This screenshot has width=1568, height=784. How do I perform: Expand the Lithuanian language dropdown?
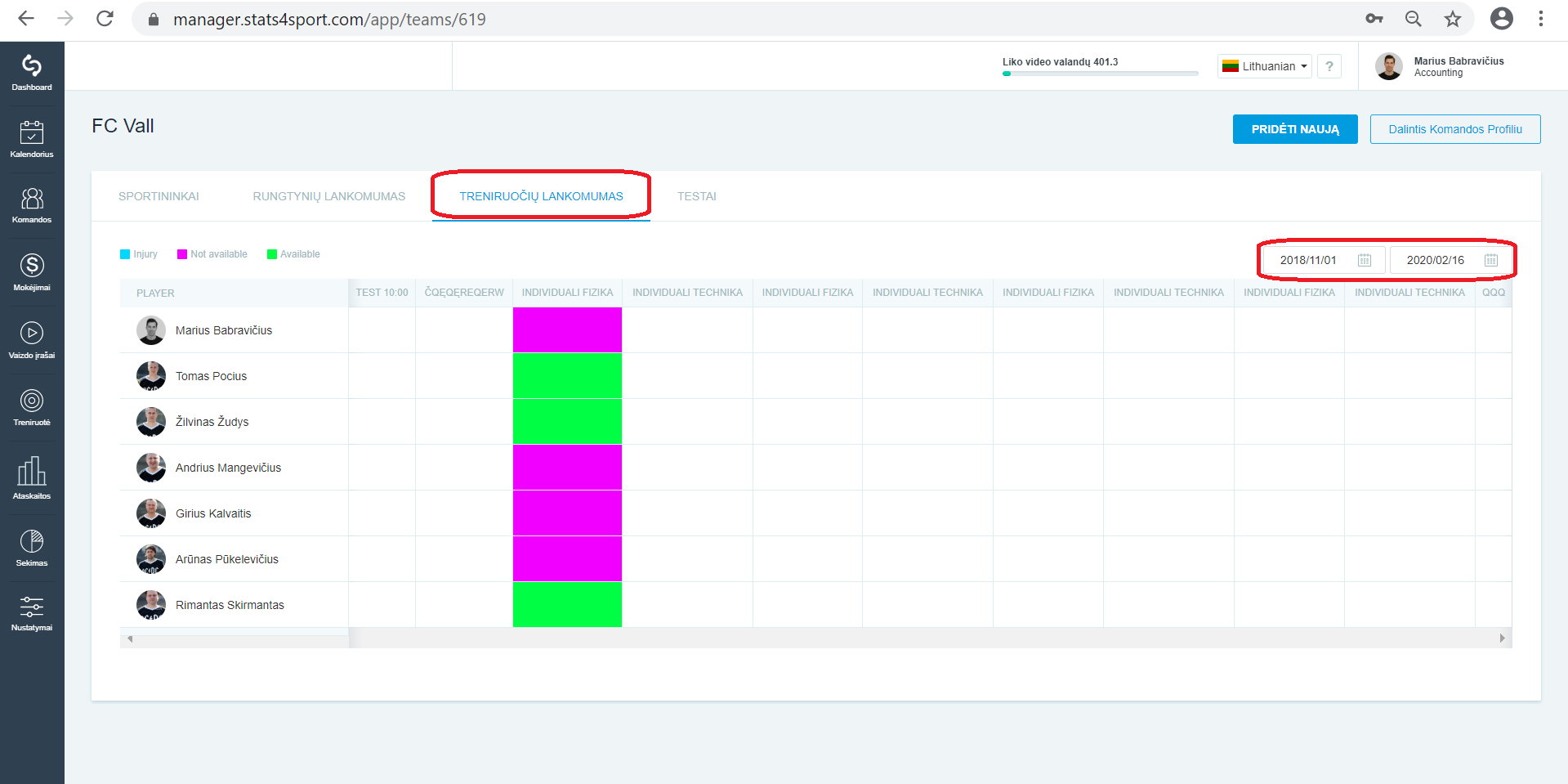coord(1265,66)
